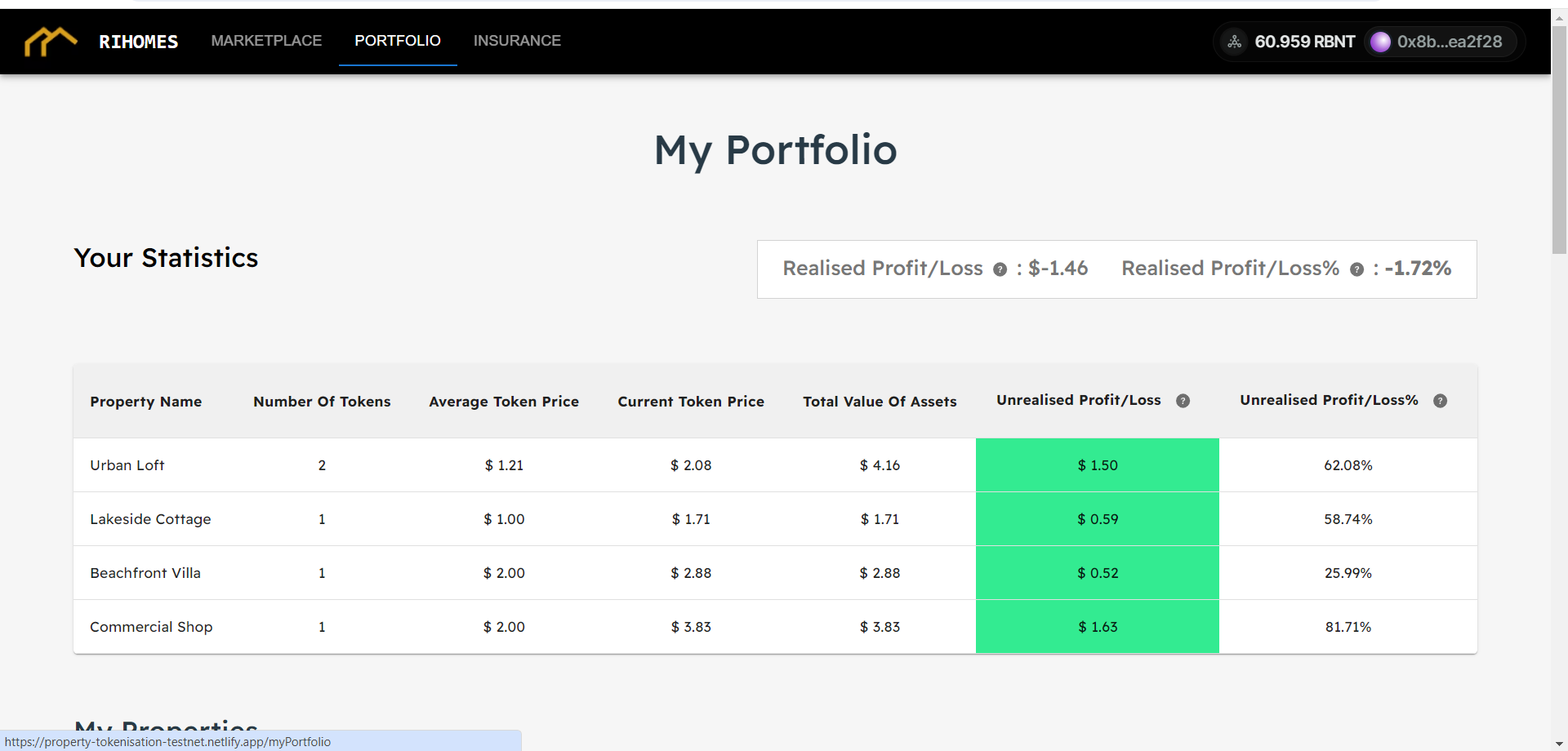The height and width of the screenshot is (751, 1568).
Task: Go to the Insurance tab
Action: 517,41
